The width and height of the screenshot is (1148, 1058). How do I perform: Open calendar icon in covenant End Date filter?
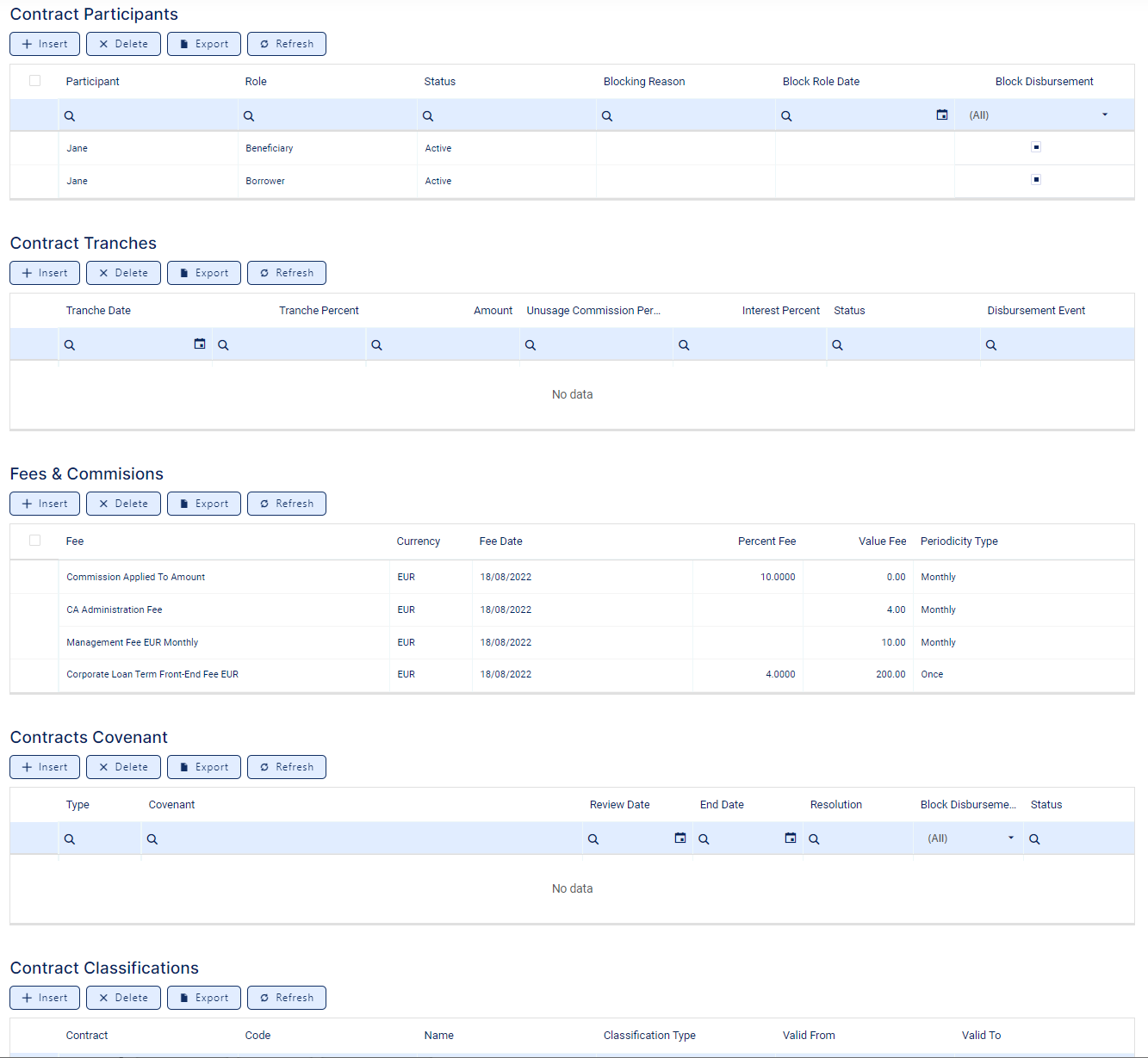coord(790,838)
